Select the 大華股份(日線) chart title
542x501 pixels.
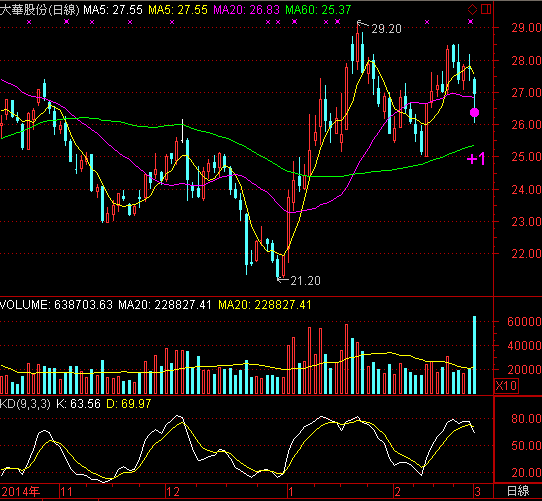pos(40,10)
